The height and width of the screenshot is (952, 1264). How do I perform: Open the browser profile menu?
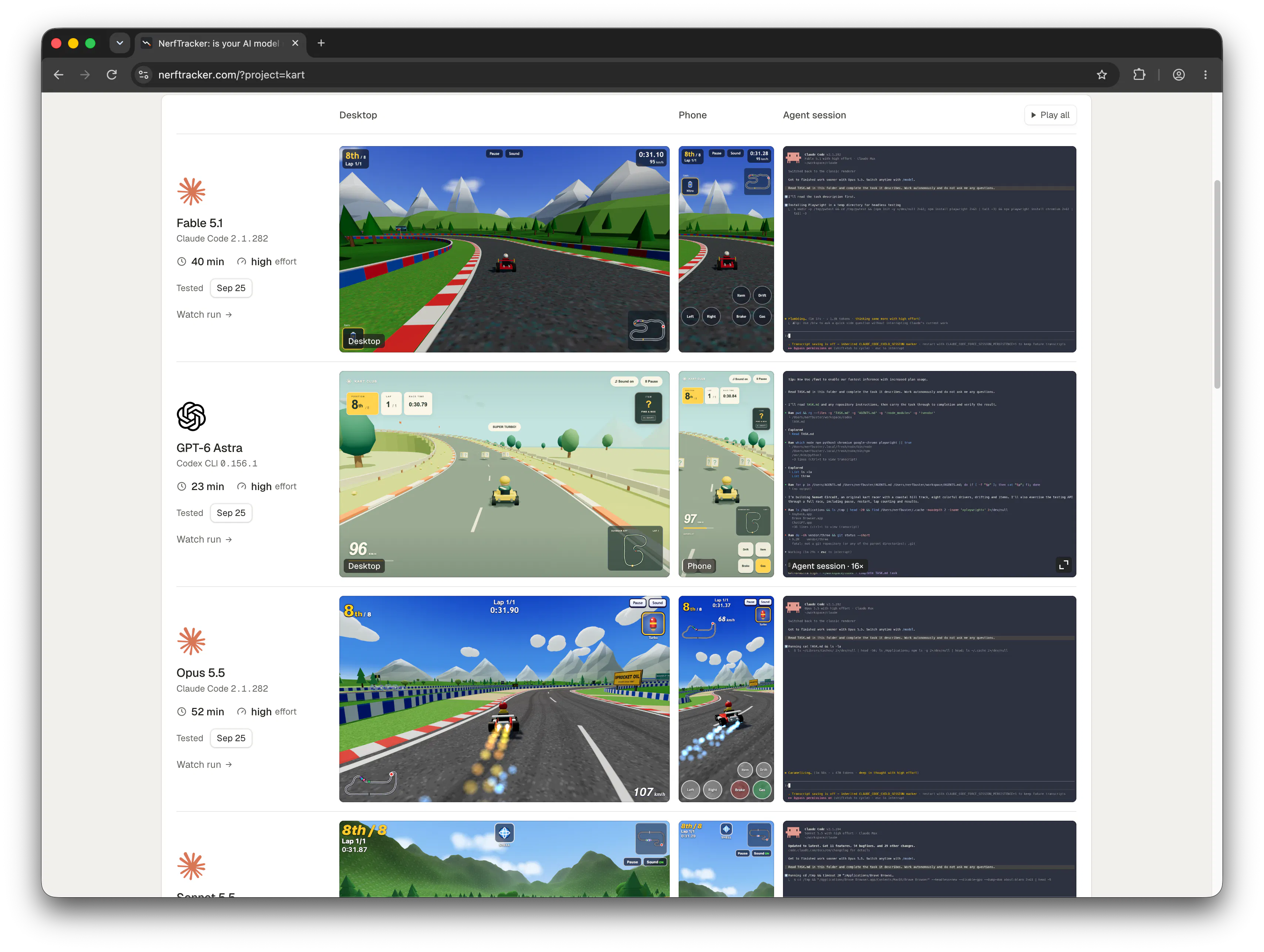(x=1178, y=75)
